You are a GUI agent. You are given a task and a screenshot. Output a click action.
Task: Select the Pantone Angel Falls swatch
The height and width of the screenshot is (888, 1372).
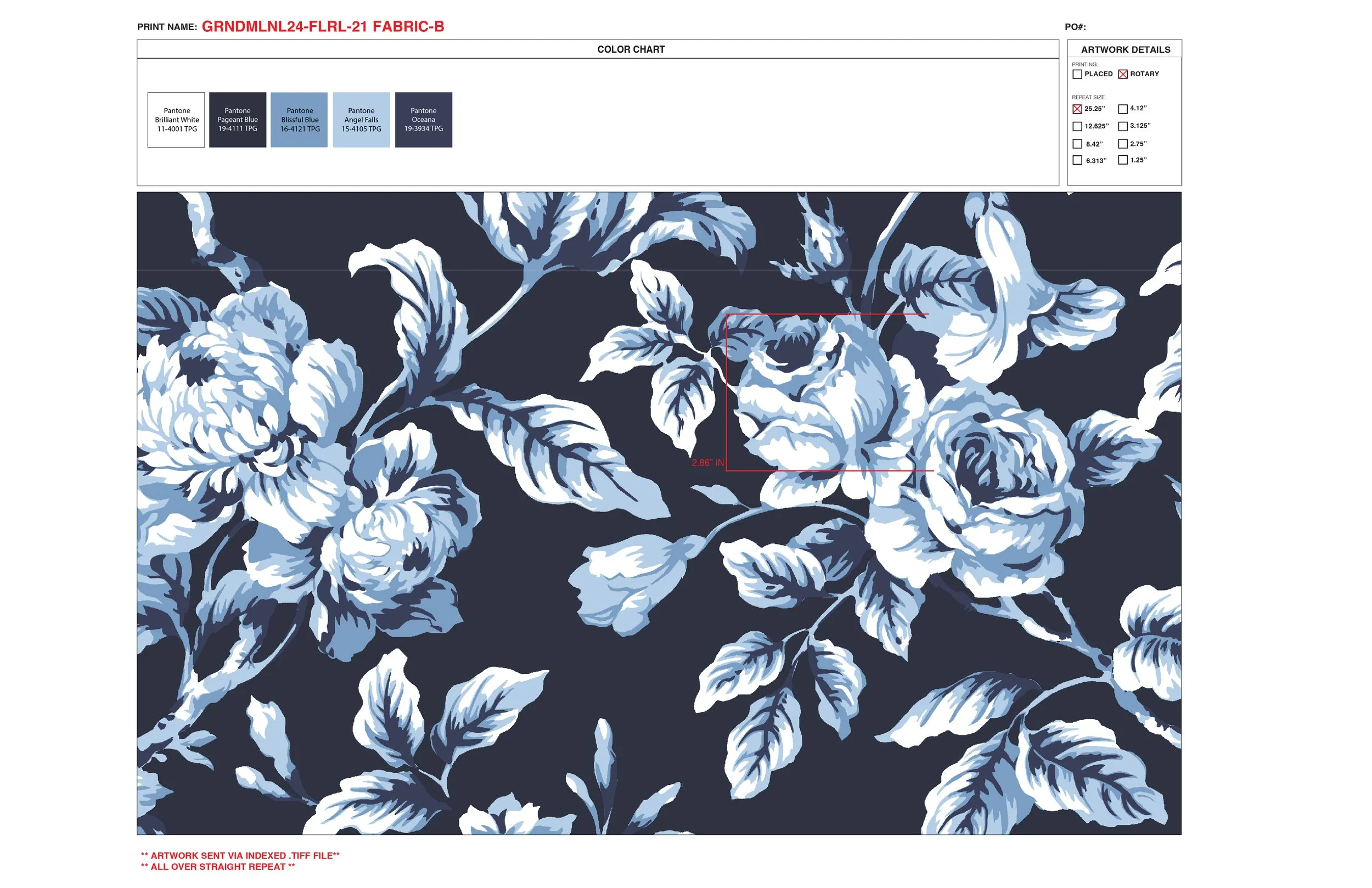point(362,119)
